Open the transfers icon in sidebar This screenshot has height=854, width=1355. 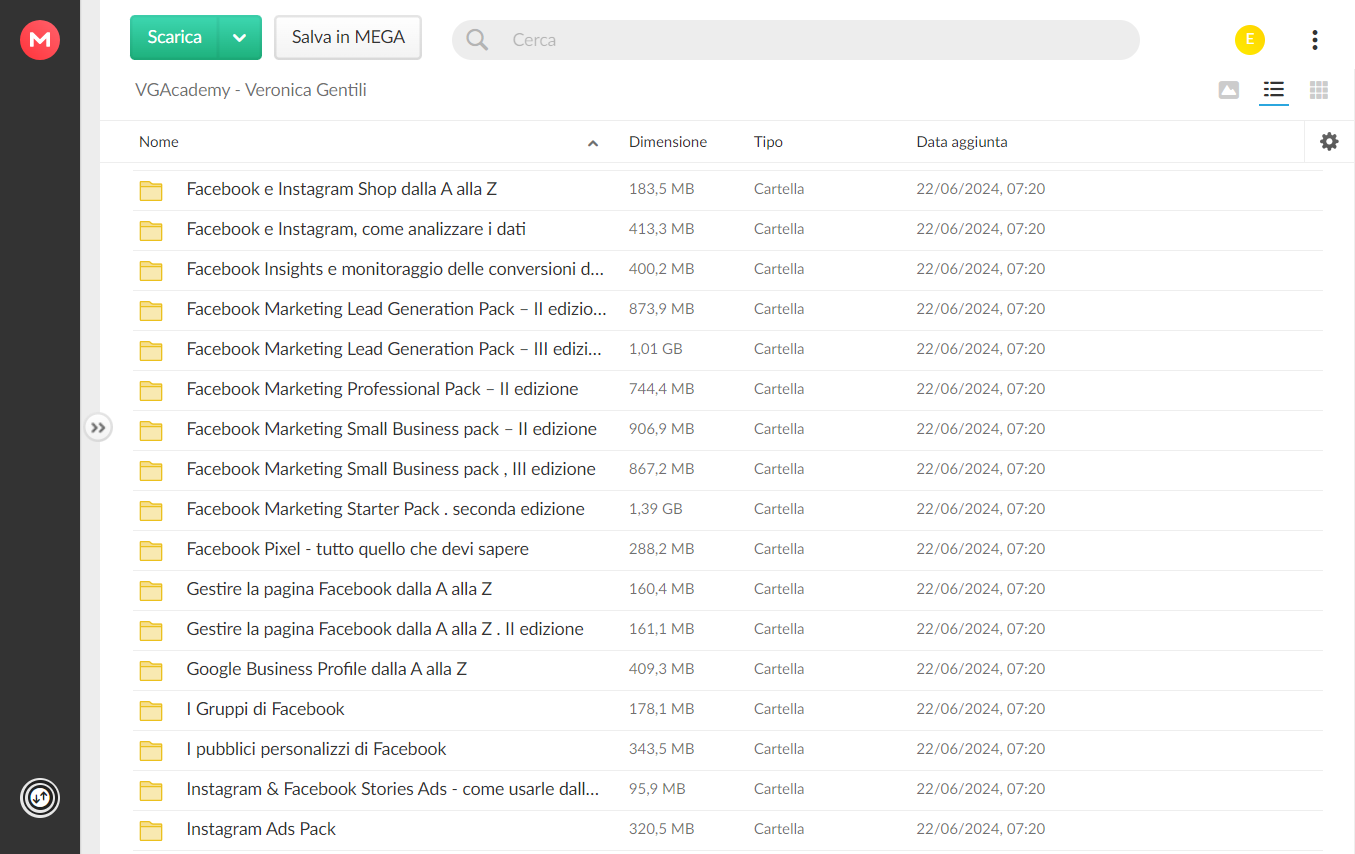[x=40, y=797]
